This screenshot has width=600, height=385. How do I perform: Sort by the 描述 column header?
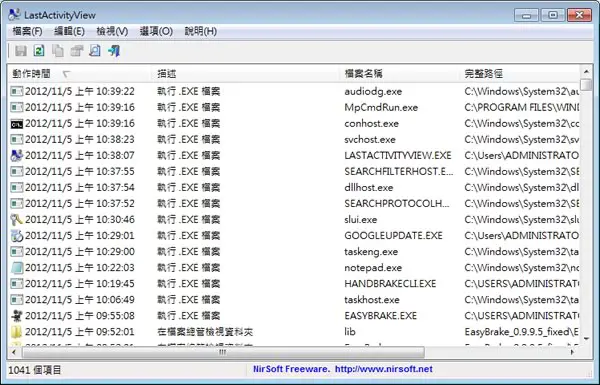(246, 73)
